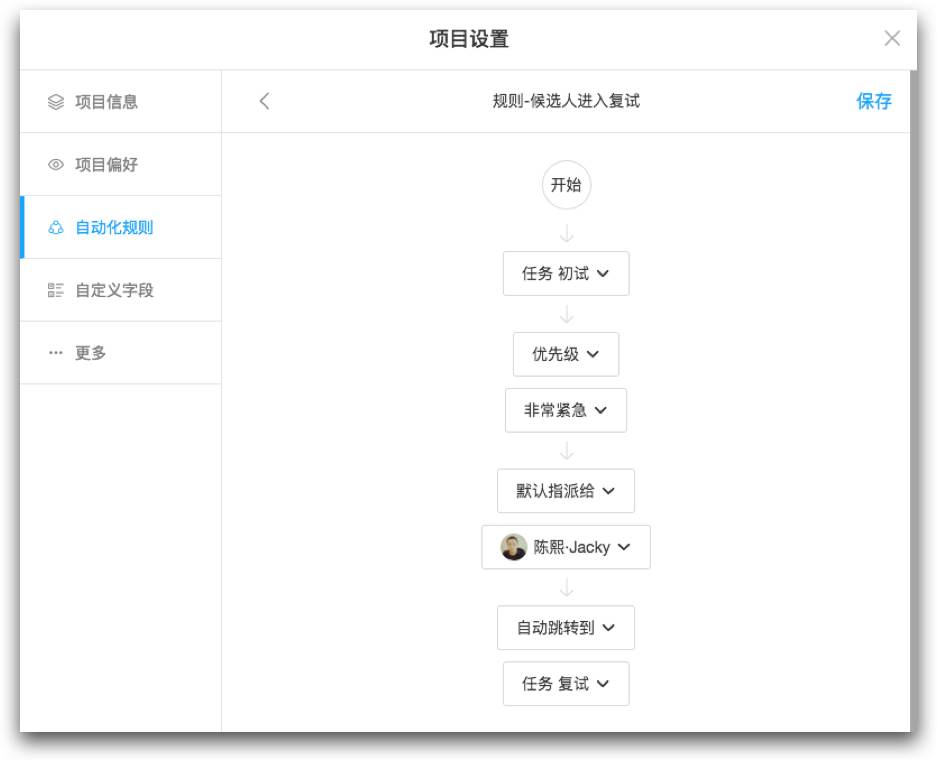Click the 项目设置 dialog title

(469, 39)
